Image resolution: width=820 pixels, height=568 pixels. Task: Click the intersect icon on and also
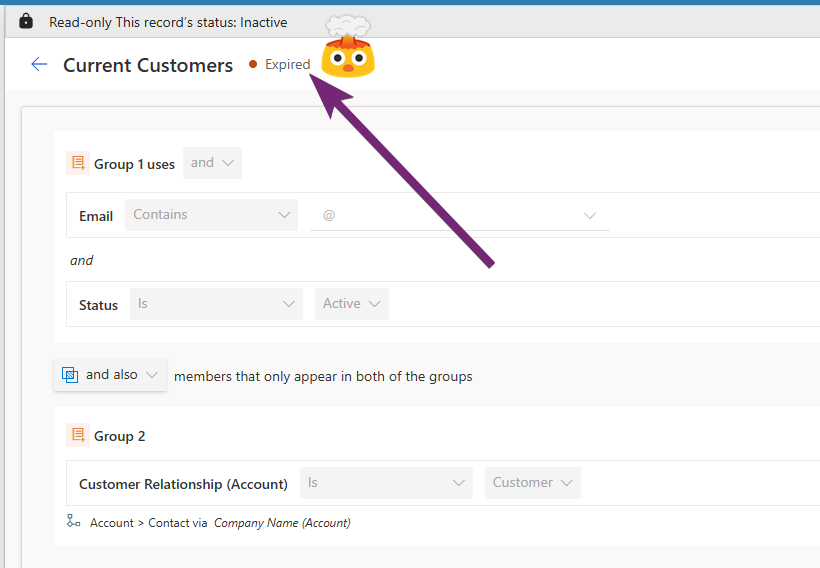(x=69, y=375)
